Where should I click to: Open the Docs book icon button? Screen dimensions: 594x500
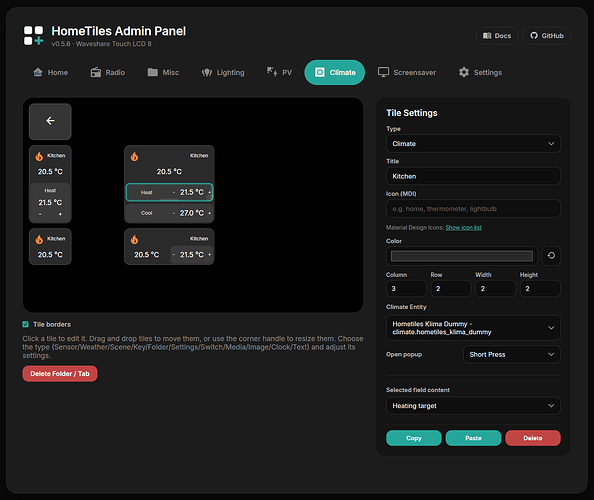(497, 36)
